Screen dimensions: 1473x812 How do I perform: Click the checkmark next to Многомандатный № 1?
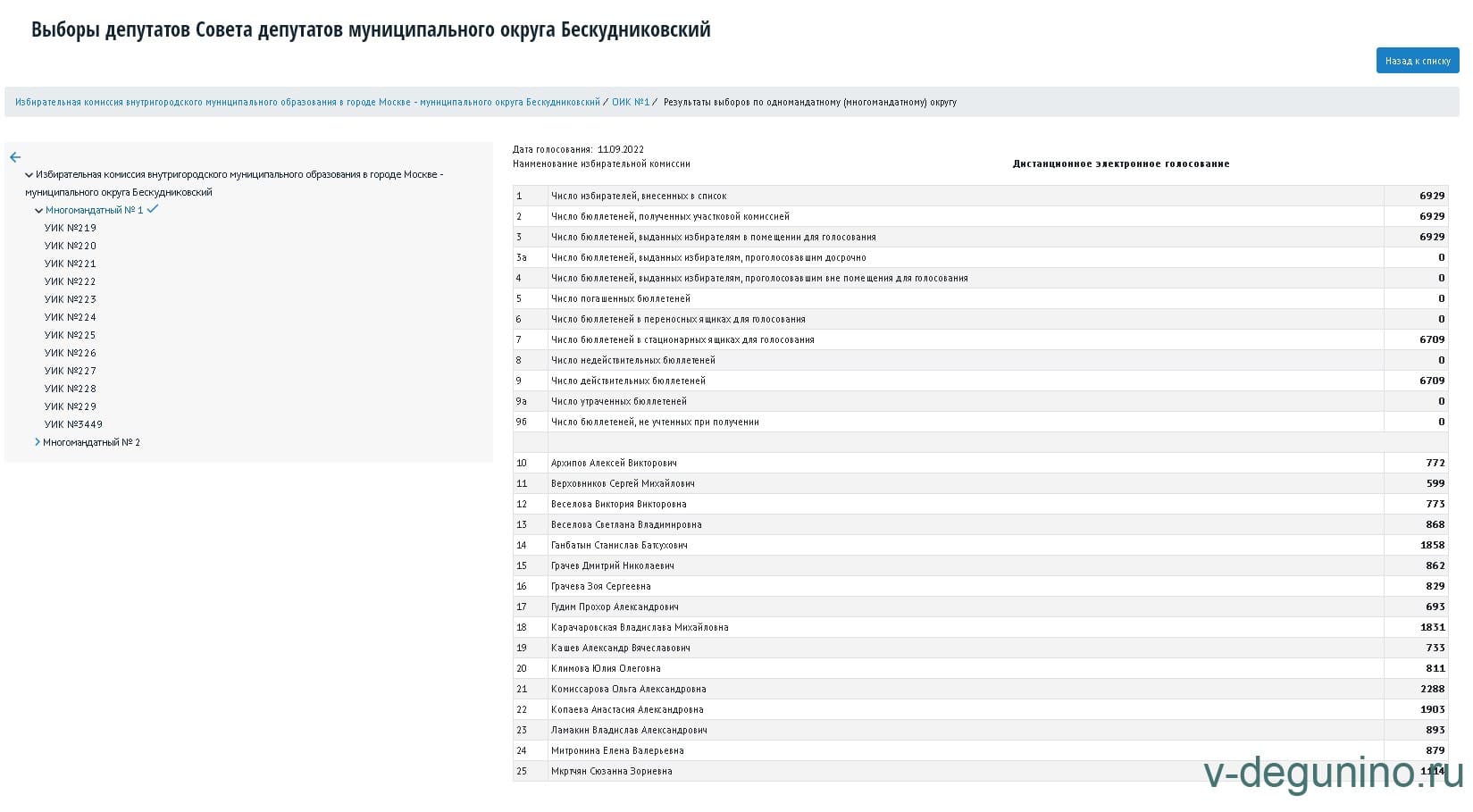tap(153, 209)
